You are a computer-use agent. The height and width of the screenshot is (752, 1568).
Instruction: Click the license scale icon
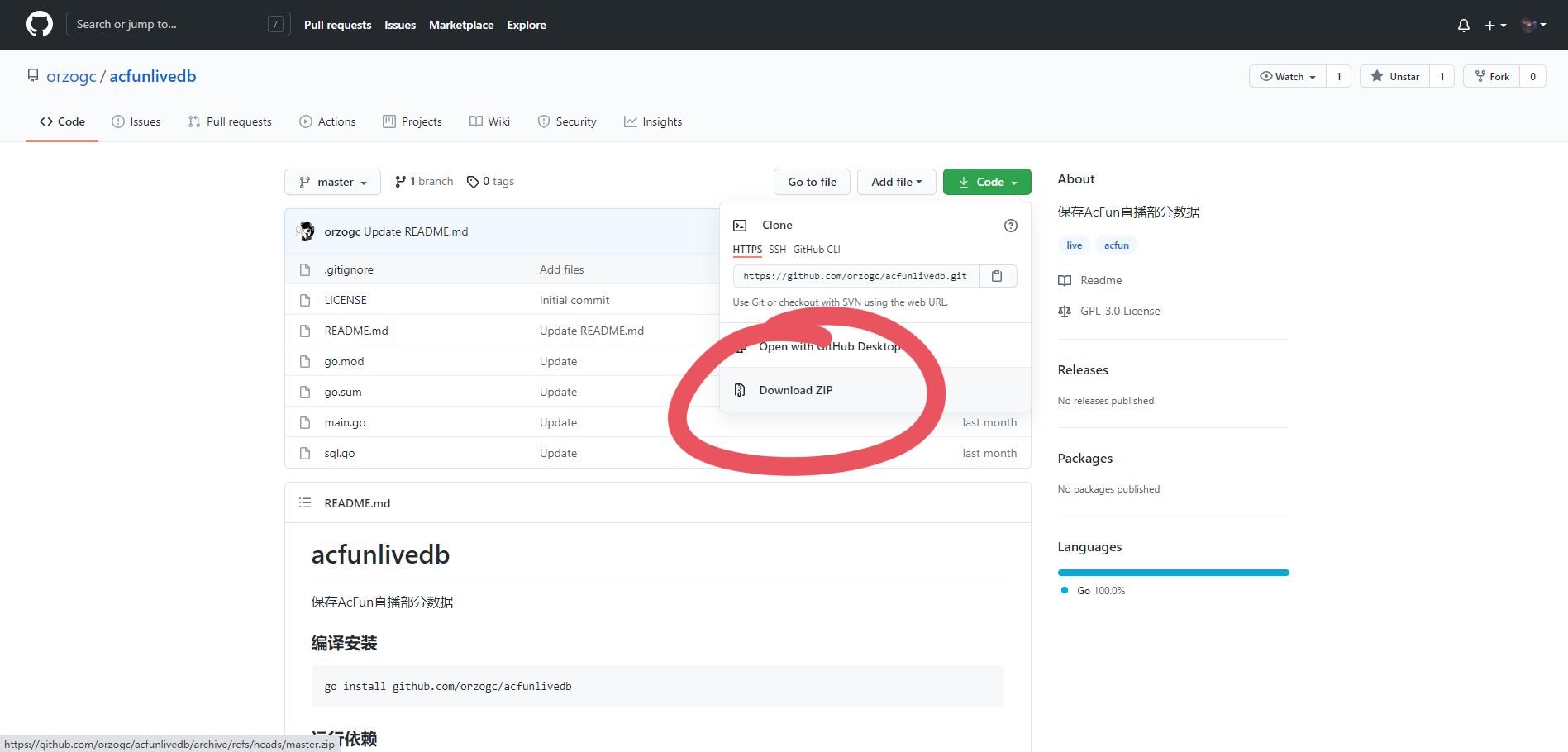(1065, 311)
